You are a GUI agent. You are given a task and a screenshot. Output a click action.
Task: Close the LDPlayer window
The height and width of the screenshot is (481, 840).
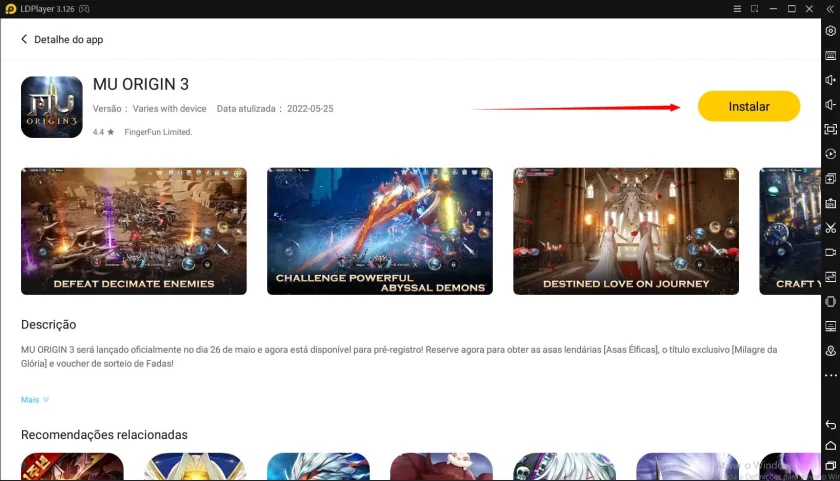(809, 9)
